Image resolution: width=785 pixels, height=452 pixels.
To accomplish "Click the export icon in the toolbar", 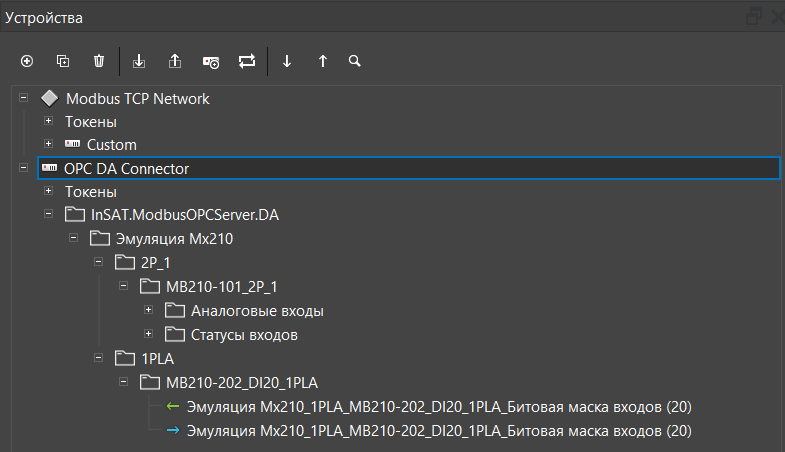I will [175, 61].
